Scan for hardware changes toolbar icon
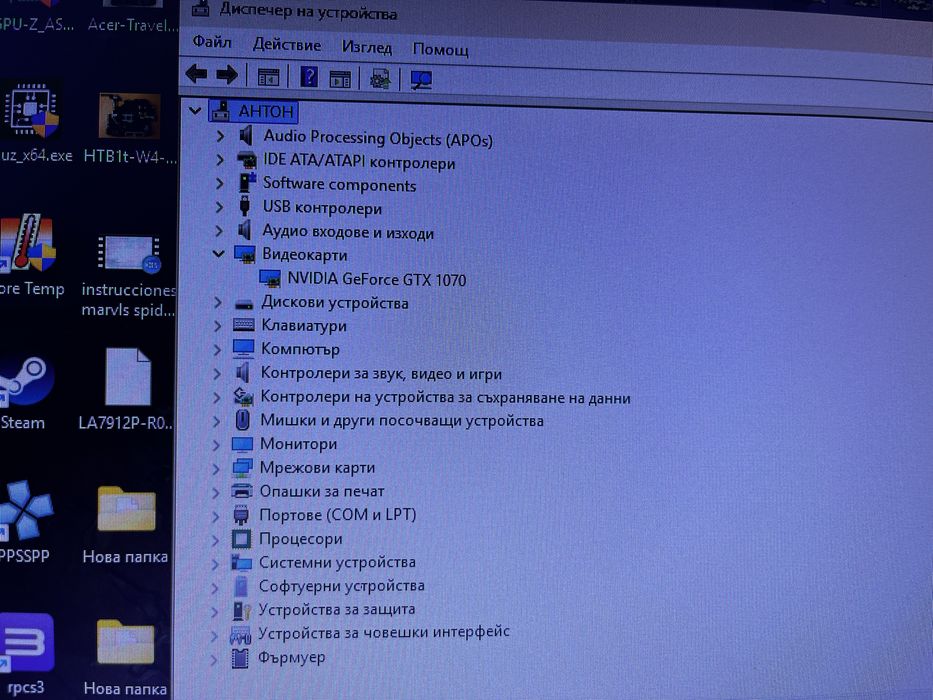The width and height of the screenshot is (933, 700). (421, 80)
